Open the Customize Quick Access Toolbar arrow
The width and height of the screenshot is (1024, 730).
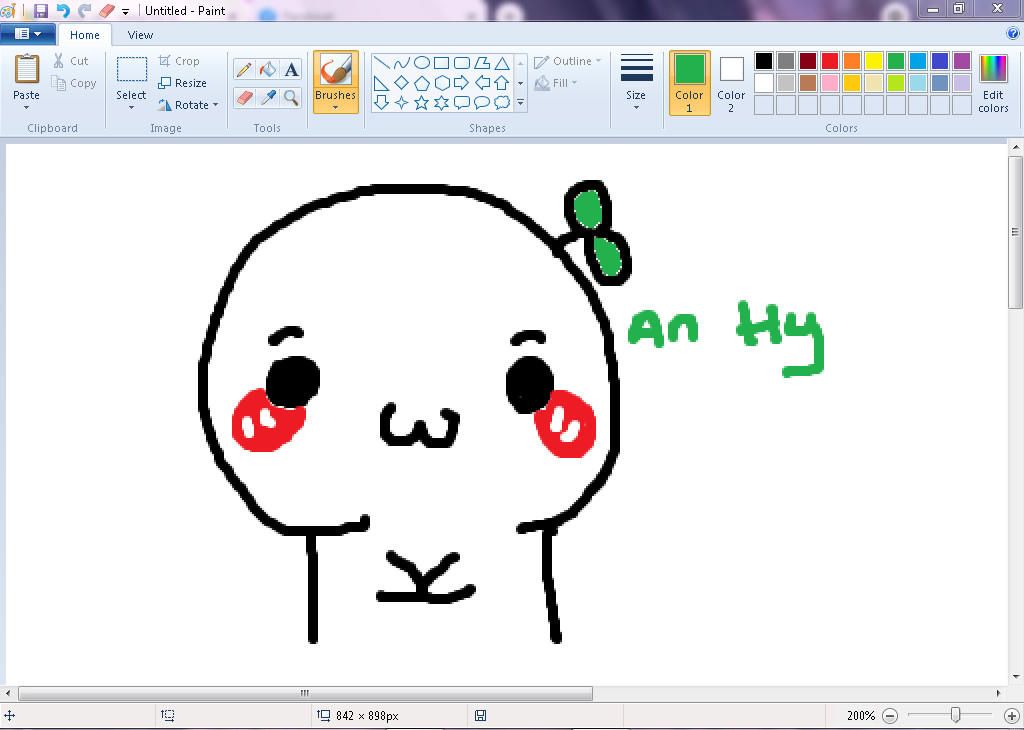pyautogui.click(x=125, y=11)
